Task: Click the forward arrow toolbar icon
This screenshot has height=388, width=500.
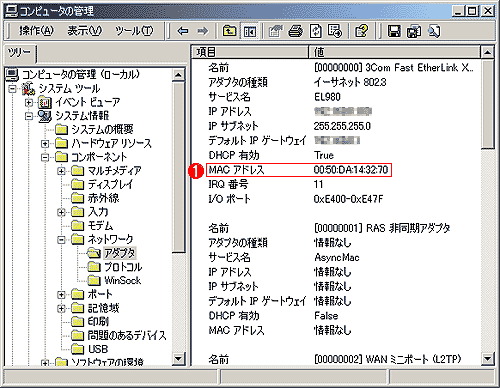Action: [202, 31]
